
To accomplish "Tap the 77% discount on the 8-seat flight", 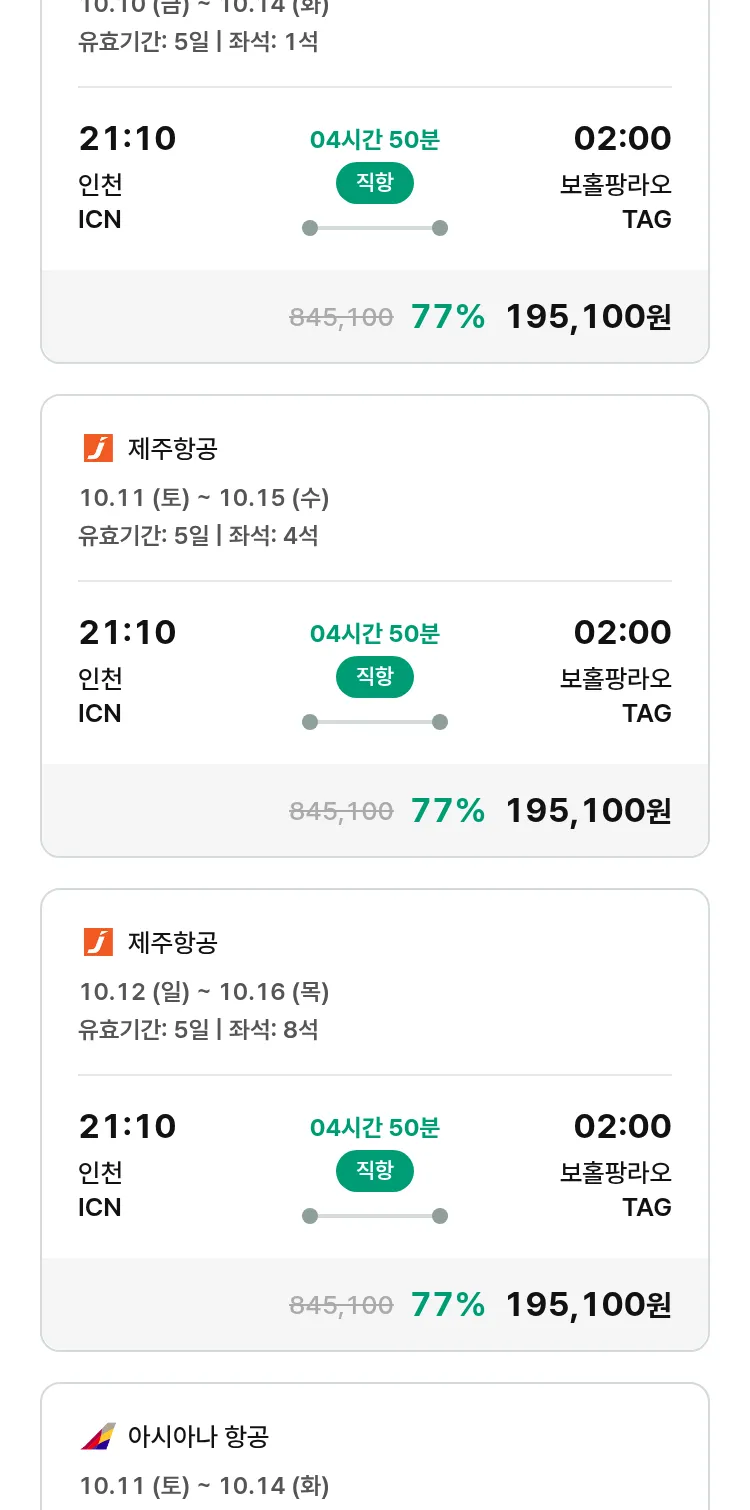I will (448, 1305).
